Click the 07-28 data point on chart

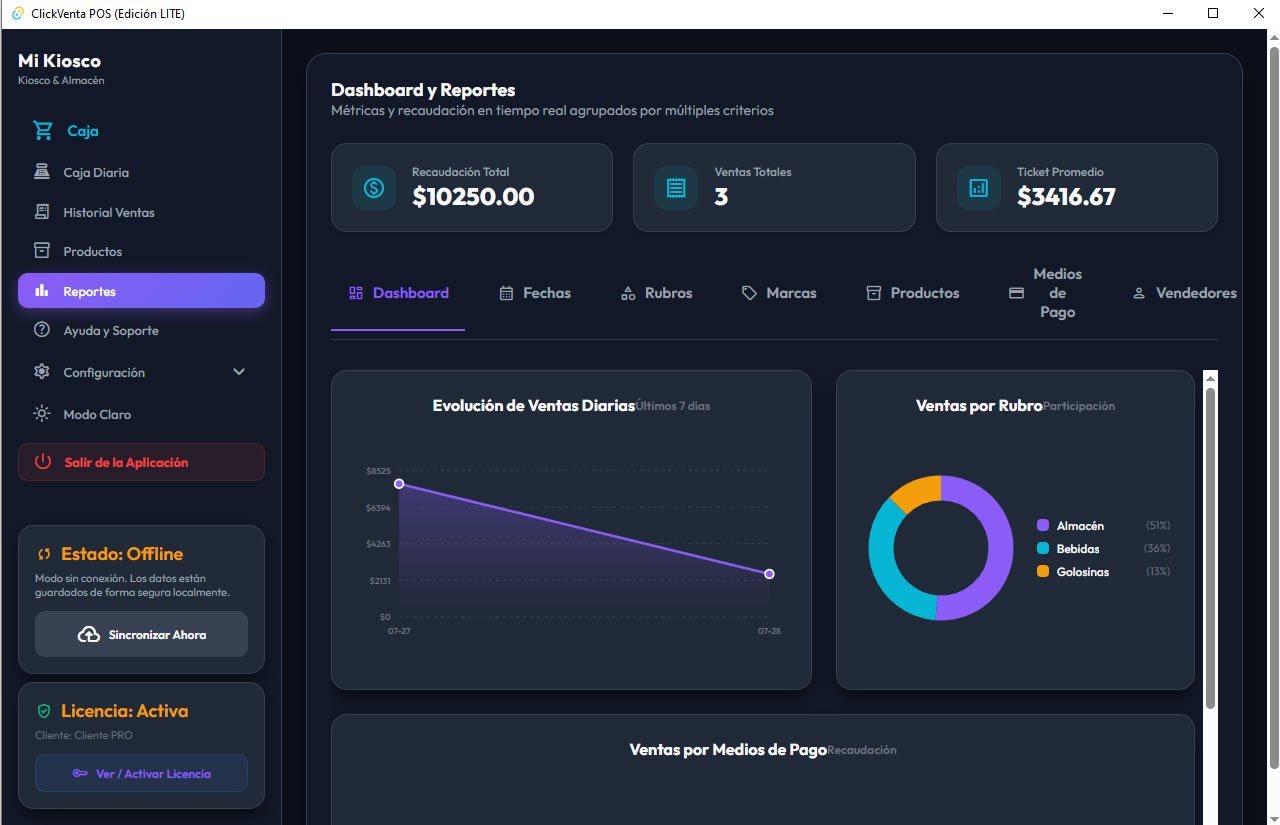point(769,574)
